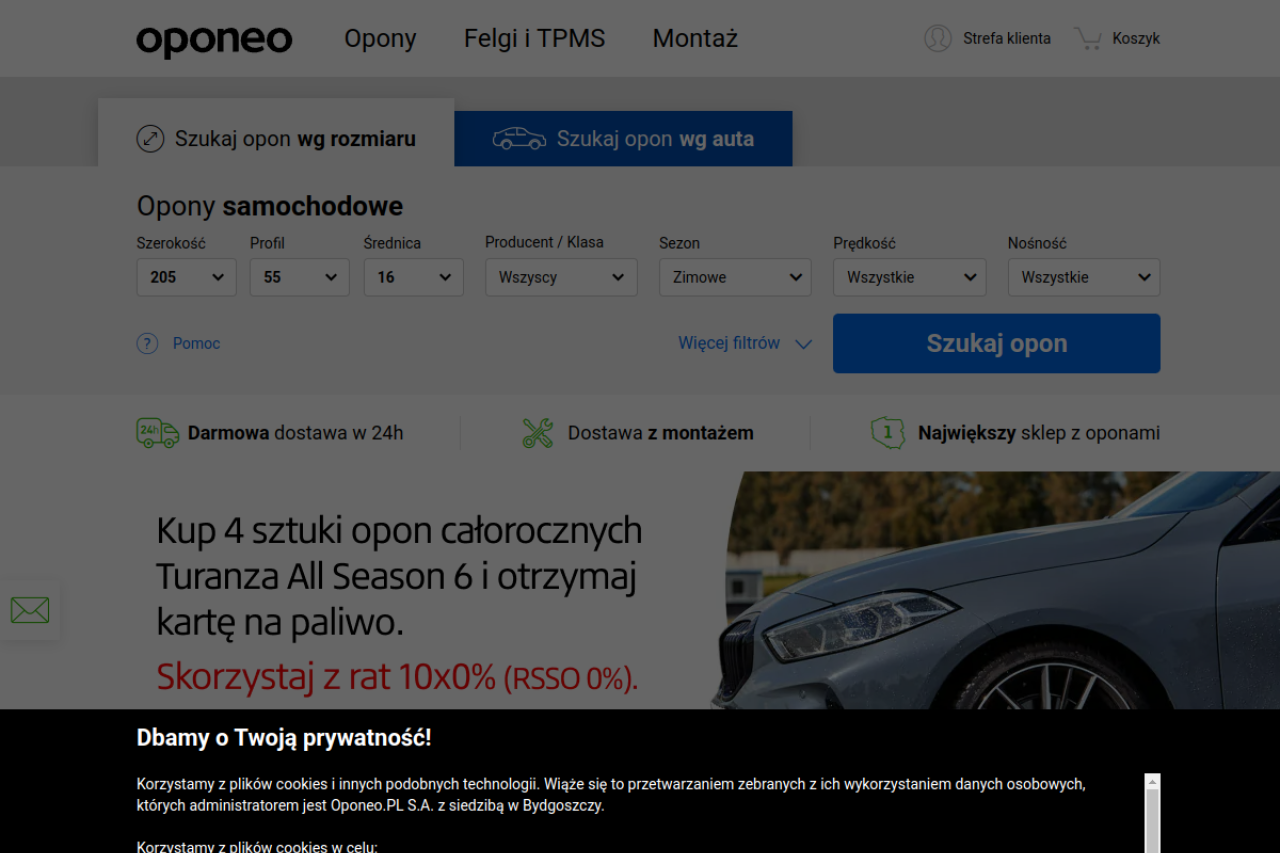Open the Producent / Klasa dropdown
This screenshot has width=1280, height=853.
pos(561,277)
